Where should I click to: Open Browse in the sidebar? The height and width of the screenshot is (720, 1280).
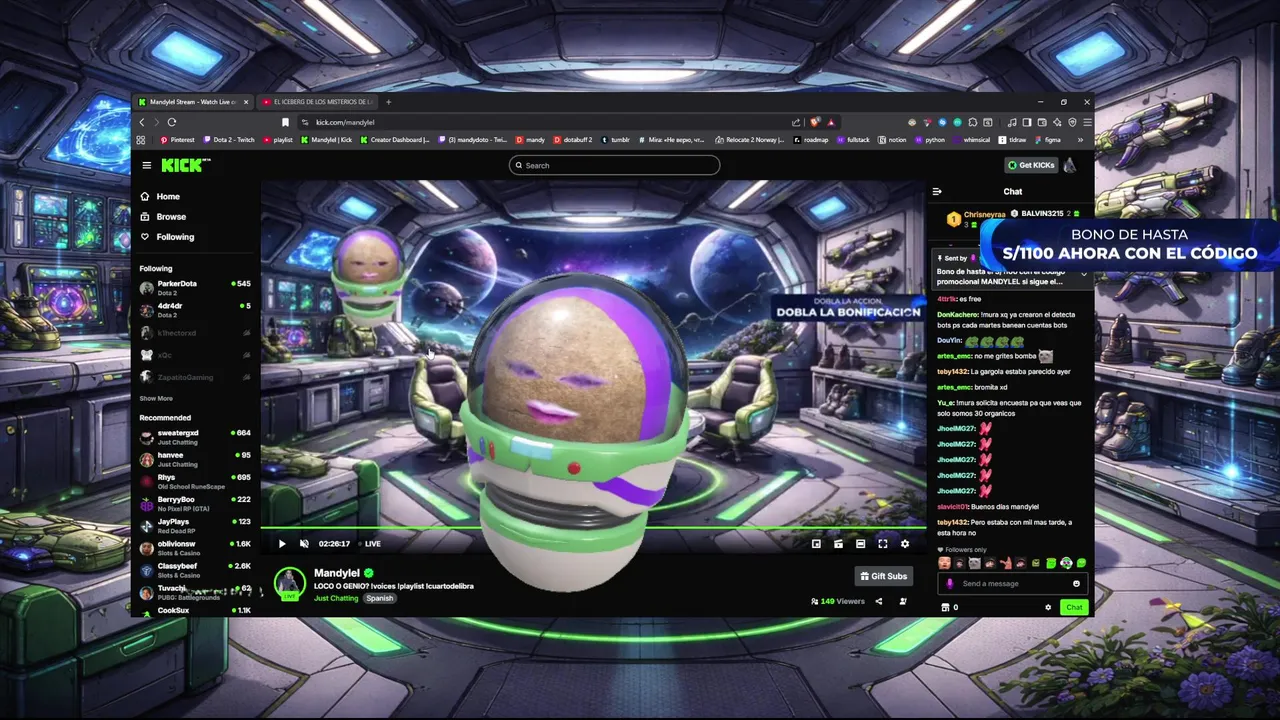click(163, 216)
